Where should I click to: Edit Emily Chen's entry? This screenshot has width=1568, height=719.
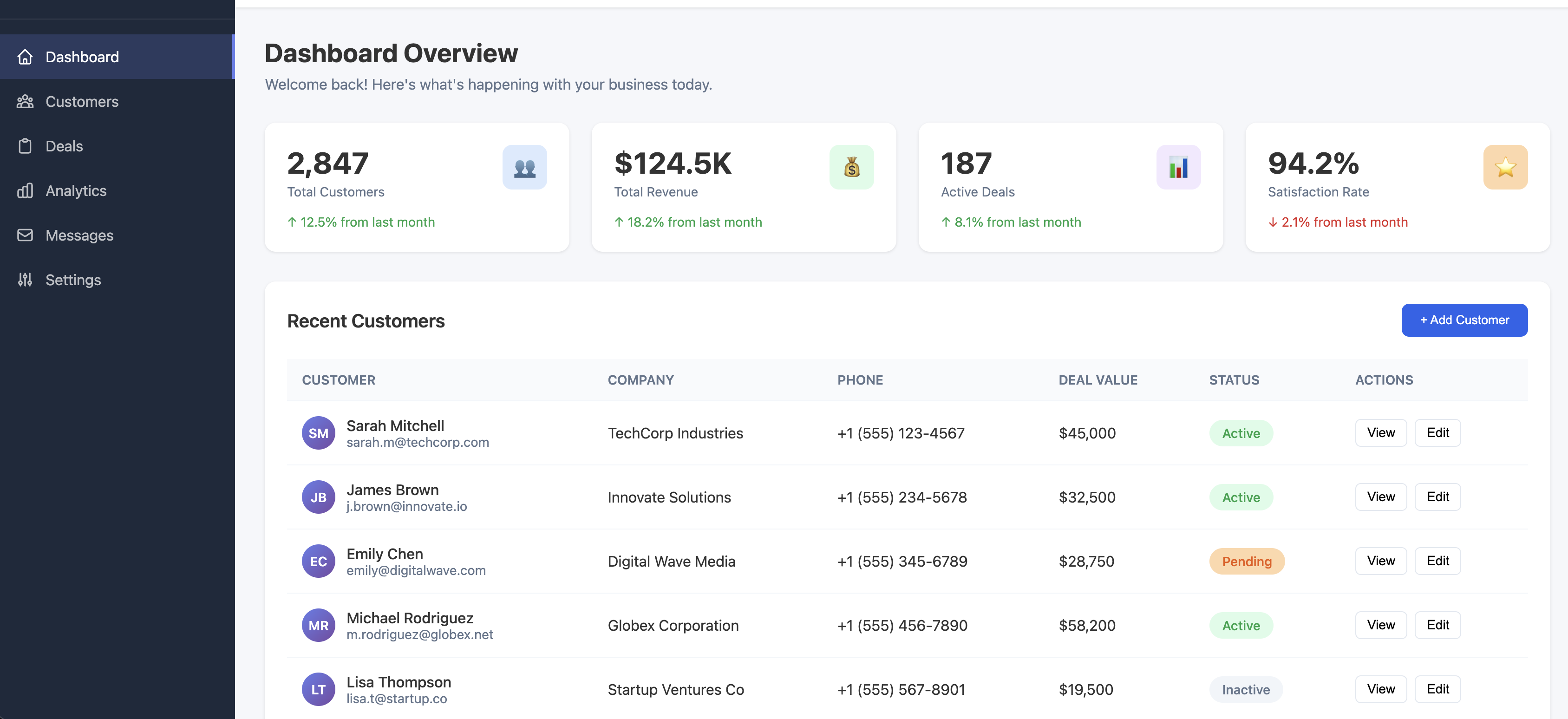(x=1437, y=561)
